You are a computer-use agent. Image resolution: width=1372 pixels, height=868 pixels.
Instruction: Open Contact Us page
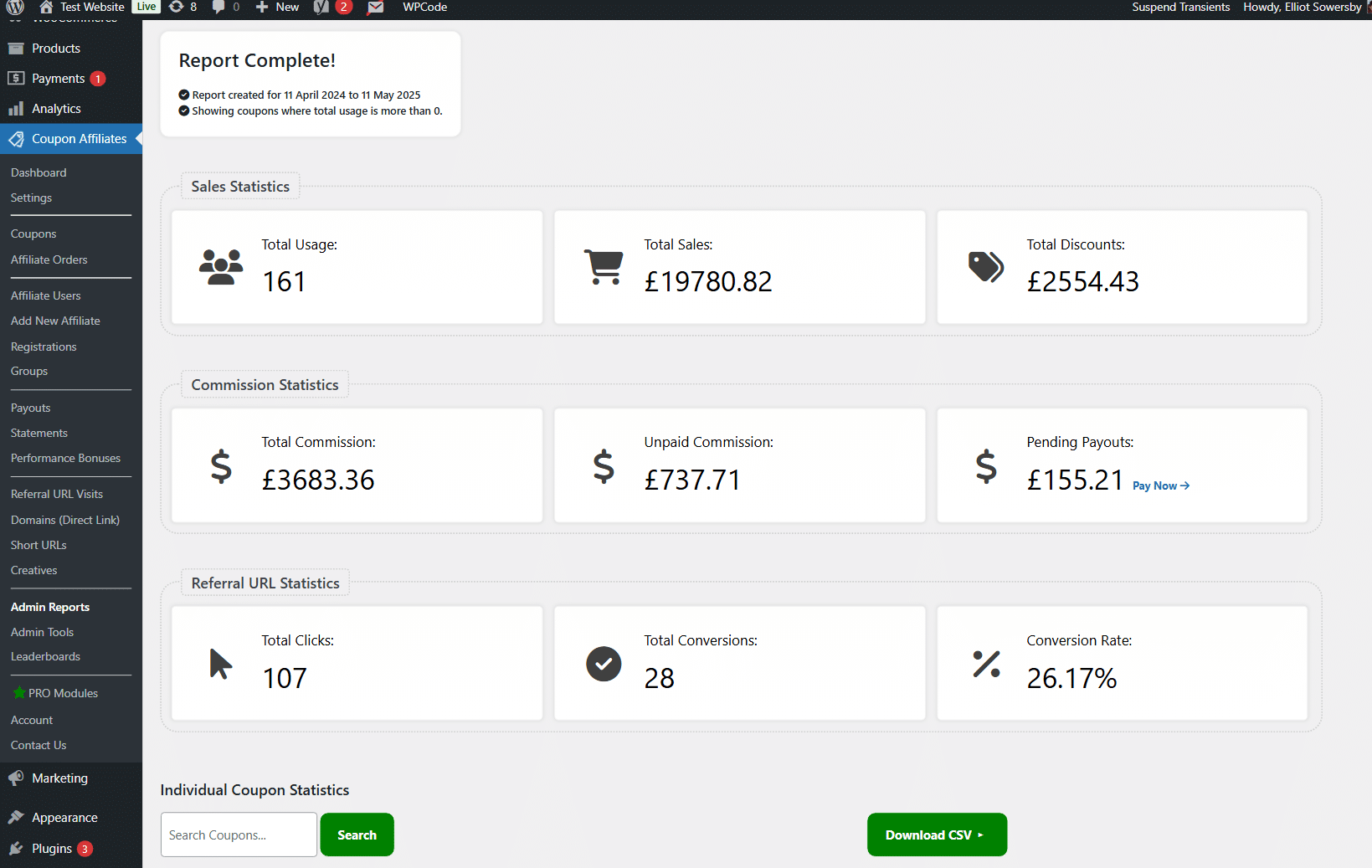pos(39,745)
